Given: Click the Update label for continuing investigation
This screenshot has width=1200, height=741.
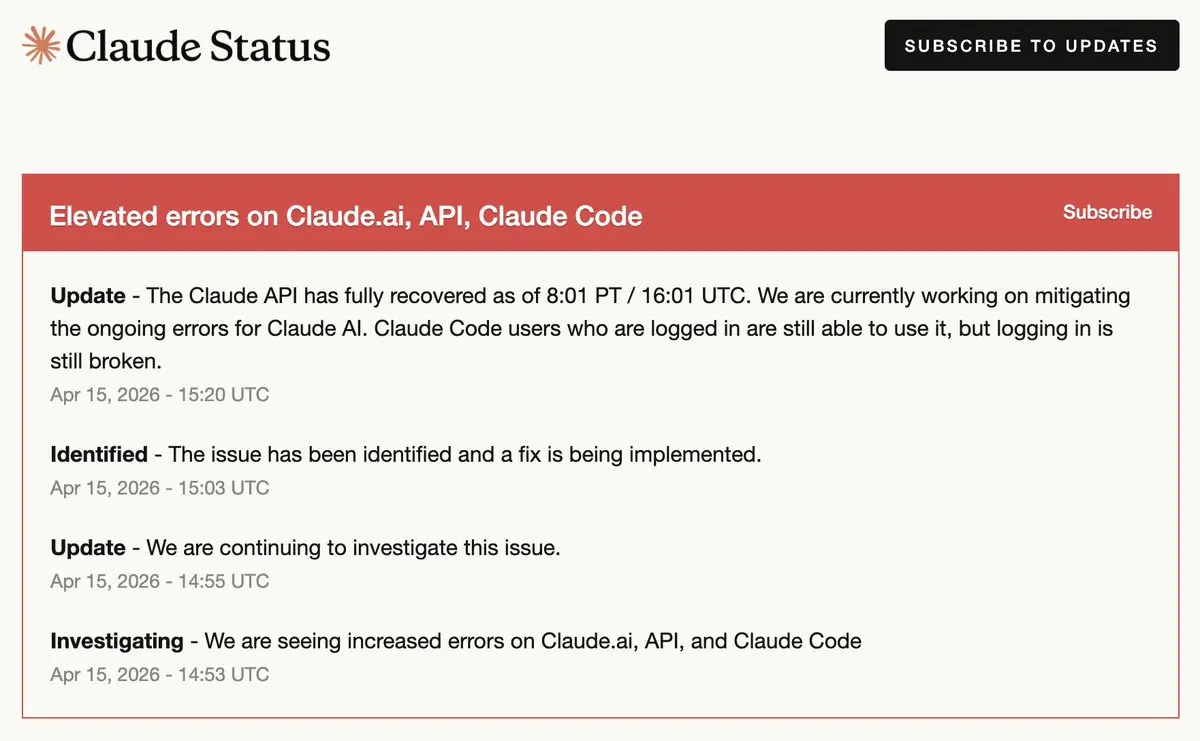Looking at the screenshot, I should click(88, 547).
